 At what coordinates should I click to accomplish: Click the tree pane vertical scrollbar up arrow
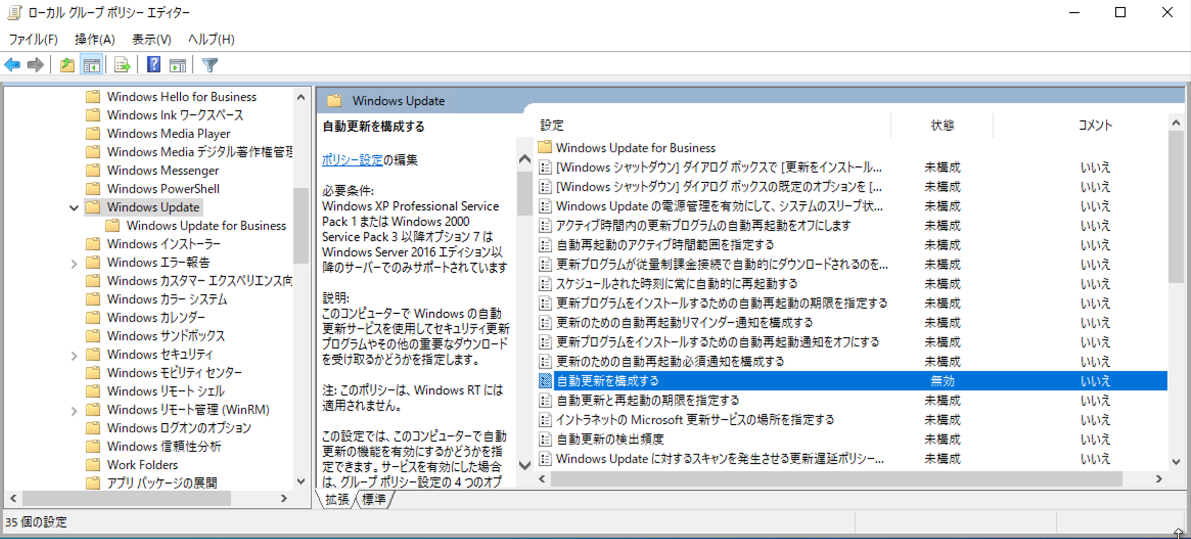[x=301, y=98]
